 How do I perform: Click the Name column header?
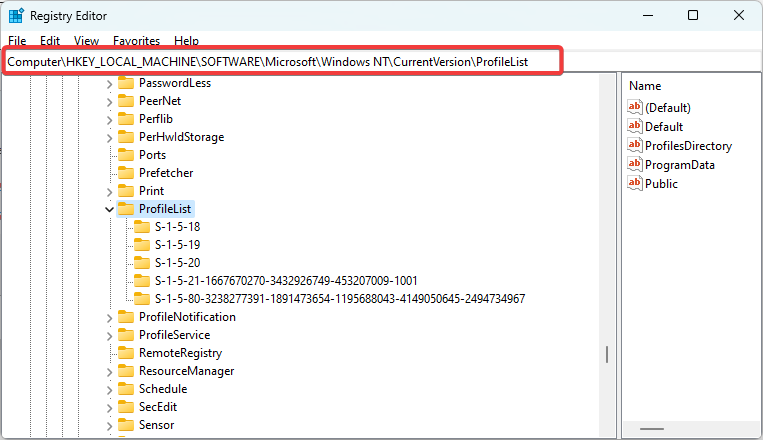[x=645, y=86]
